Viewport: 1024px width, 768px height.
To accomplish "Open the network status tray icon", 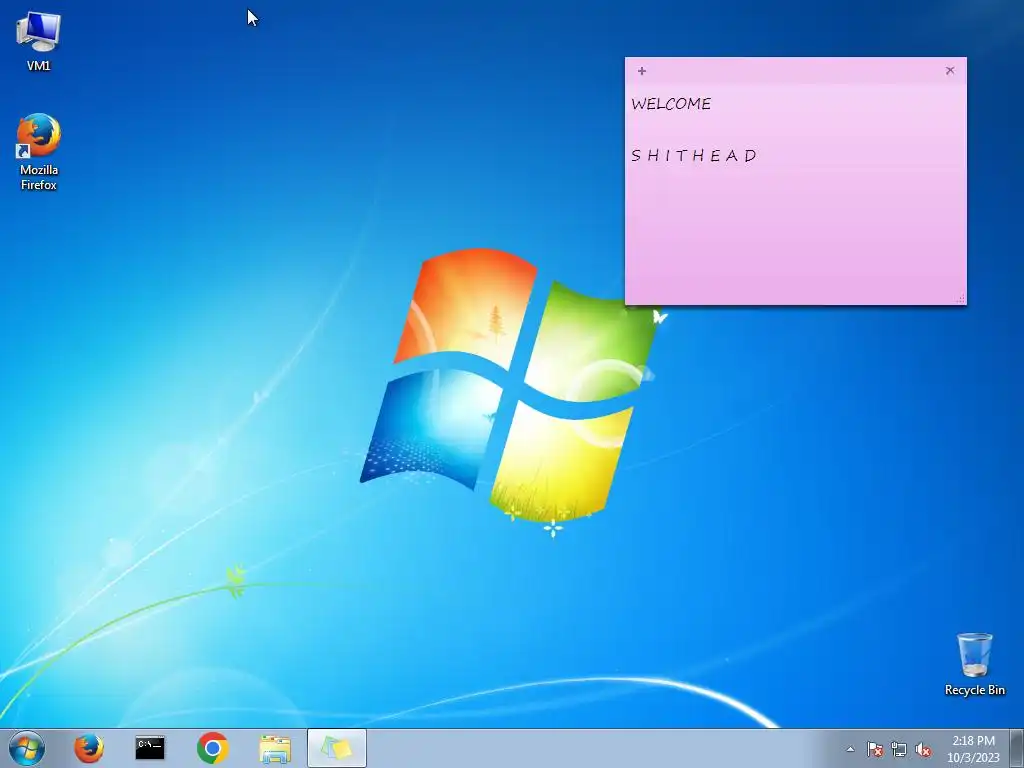I will pyautogui.click(x=899, y=749).
